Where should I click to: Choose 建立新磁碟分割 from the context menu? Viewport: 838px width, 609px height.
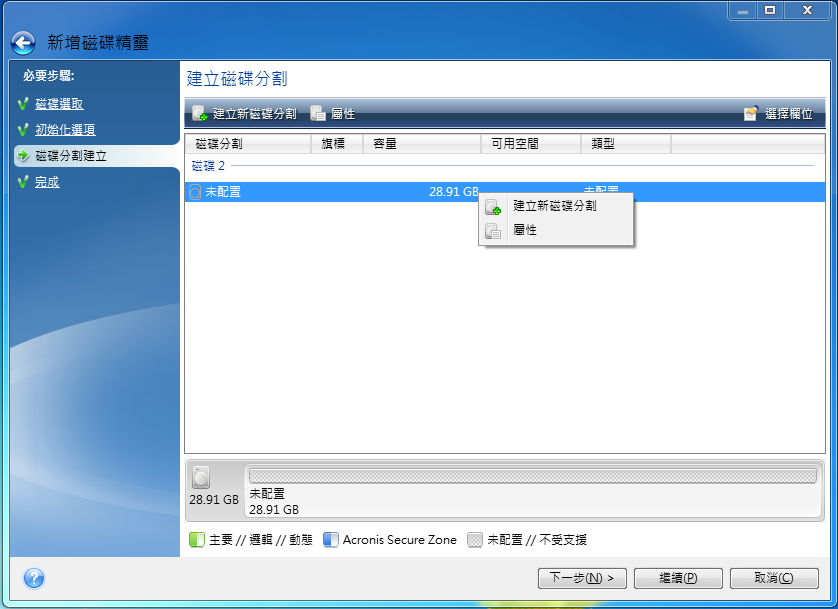coord(554,206)
